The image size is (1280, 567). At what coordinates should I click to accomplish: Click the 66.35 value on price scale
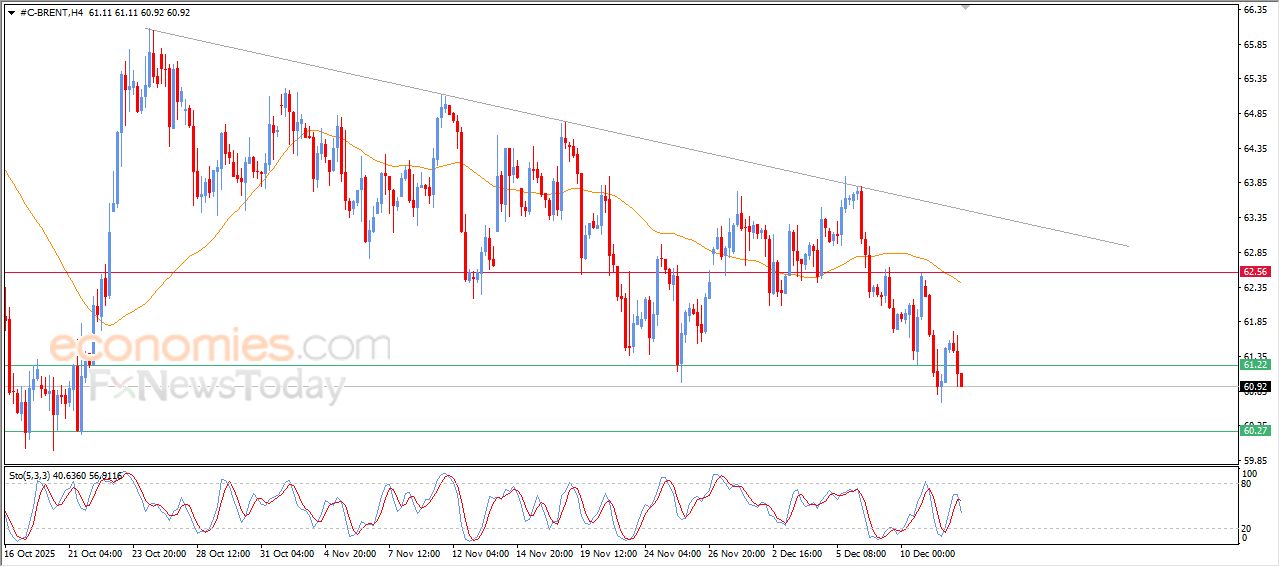pyautogui.click(x=1255, y=10)
